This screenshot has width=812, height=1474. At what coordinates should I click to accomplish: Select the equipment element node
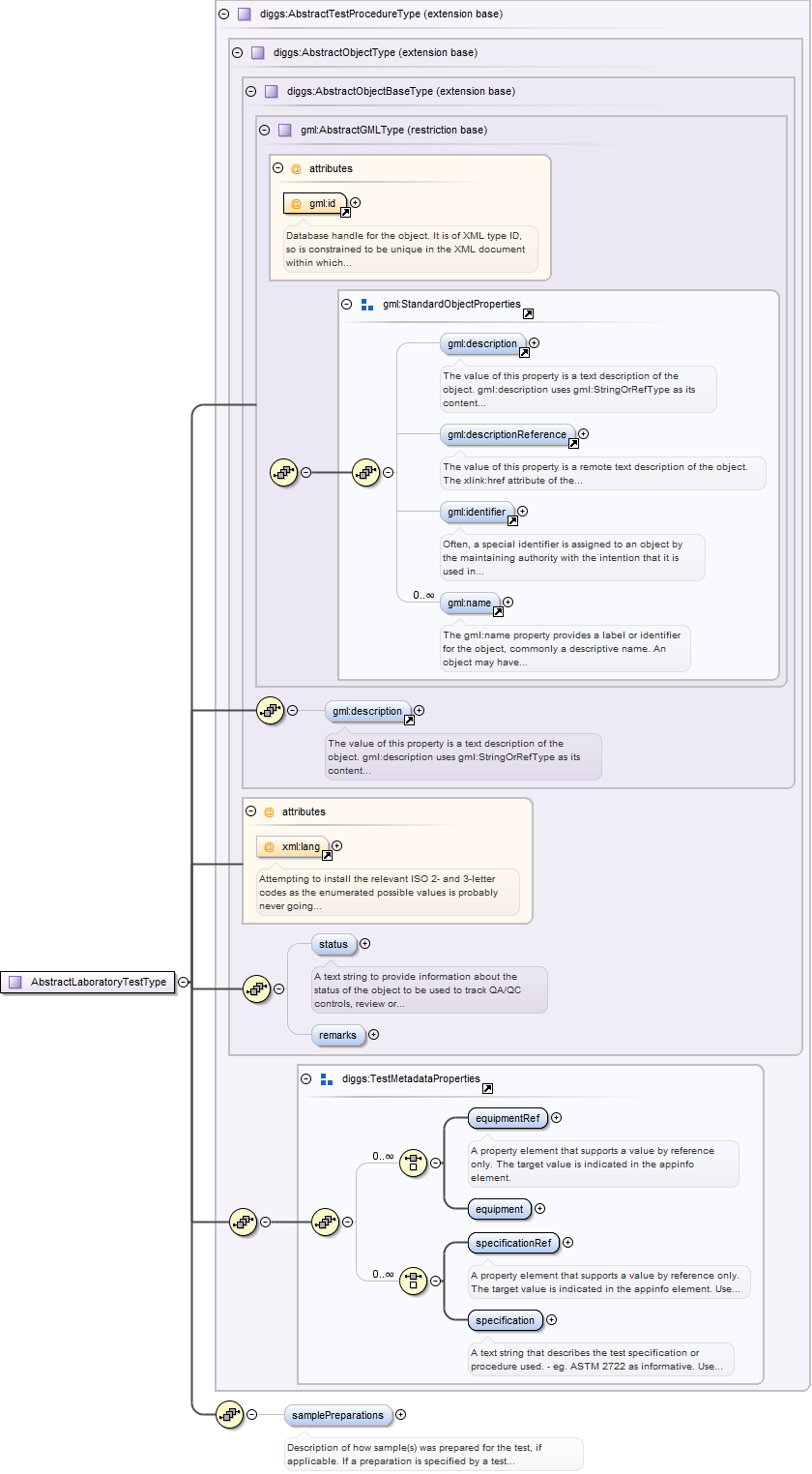(x=499, y=1209)
